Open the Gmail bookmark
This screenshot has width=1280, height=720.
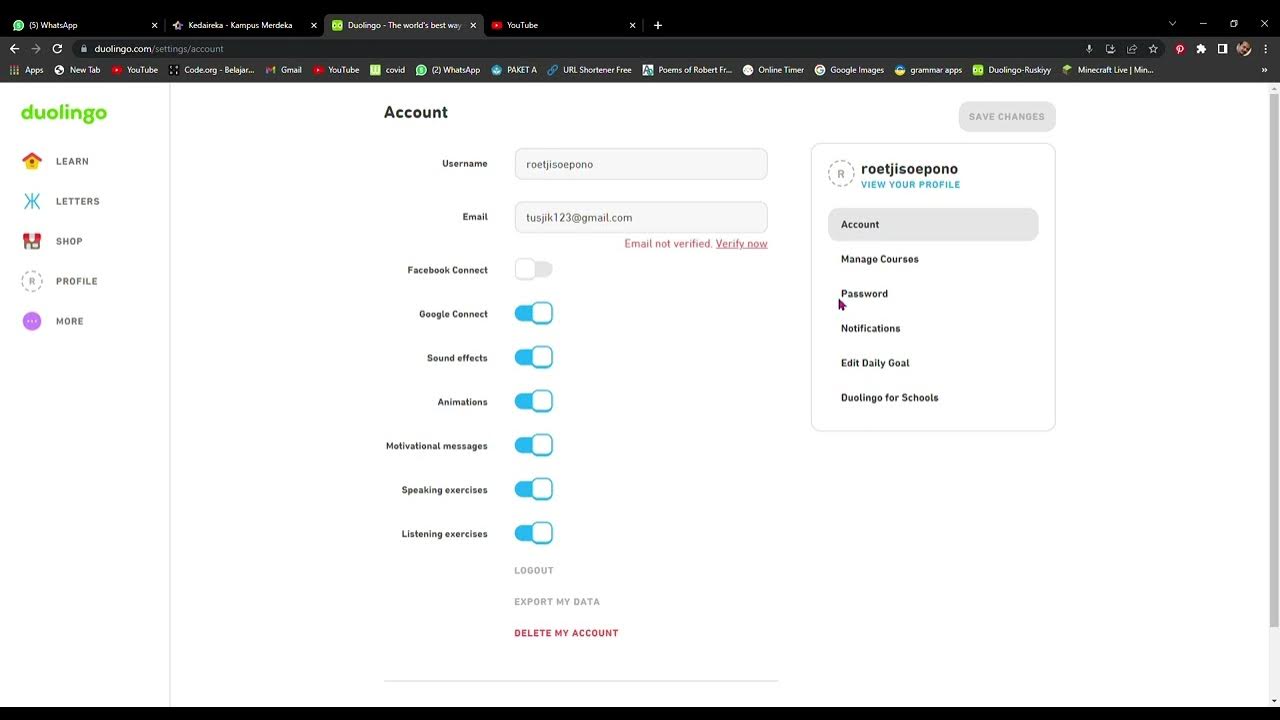pyautogui.click(x=283, y=70)
